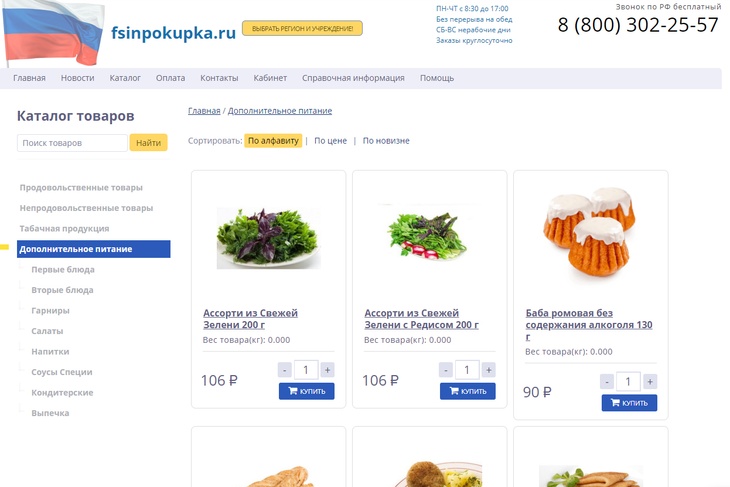
Task: Increase quantity of Баба ромовая
Action: pyautogui.click(x=650, y=382)
